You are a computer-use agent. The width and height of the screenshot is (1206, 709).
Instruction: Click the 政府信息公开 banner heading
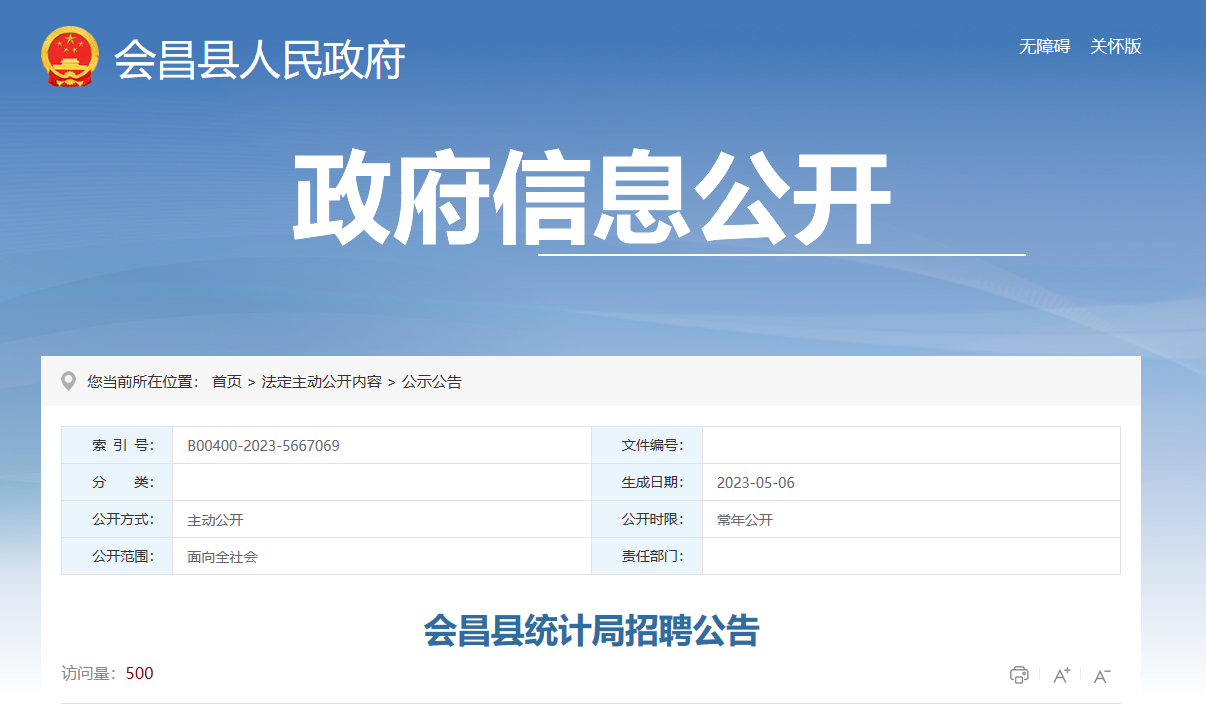click(592, 199)
